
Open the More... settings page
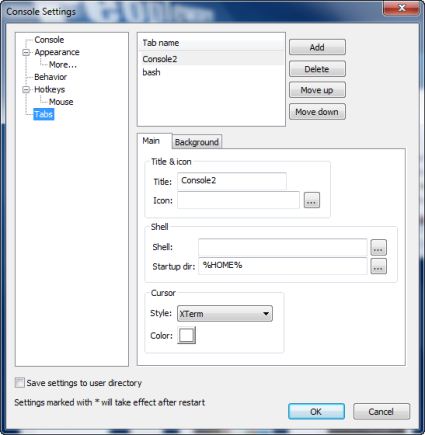[x=63, y=65]
